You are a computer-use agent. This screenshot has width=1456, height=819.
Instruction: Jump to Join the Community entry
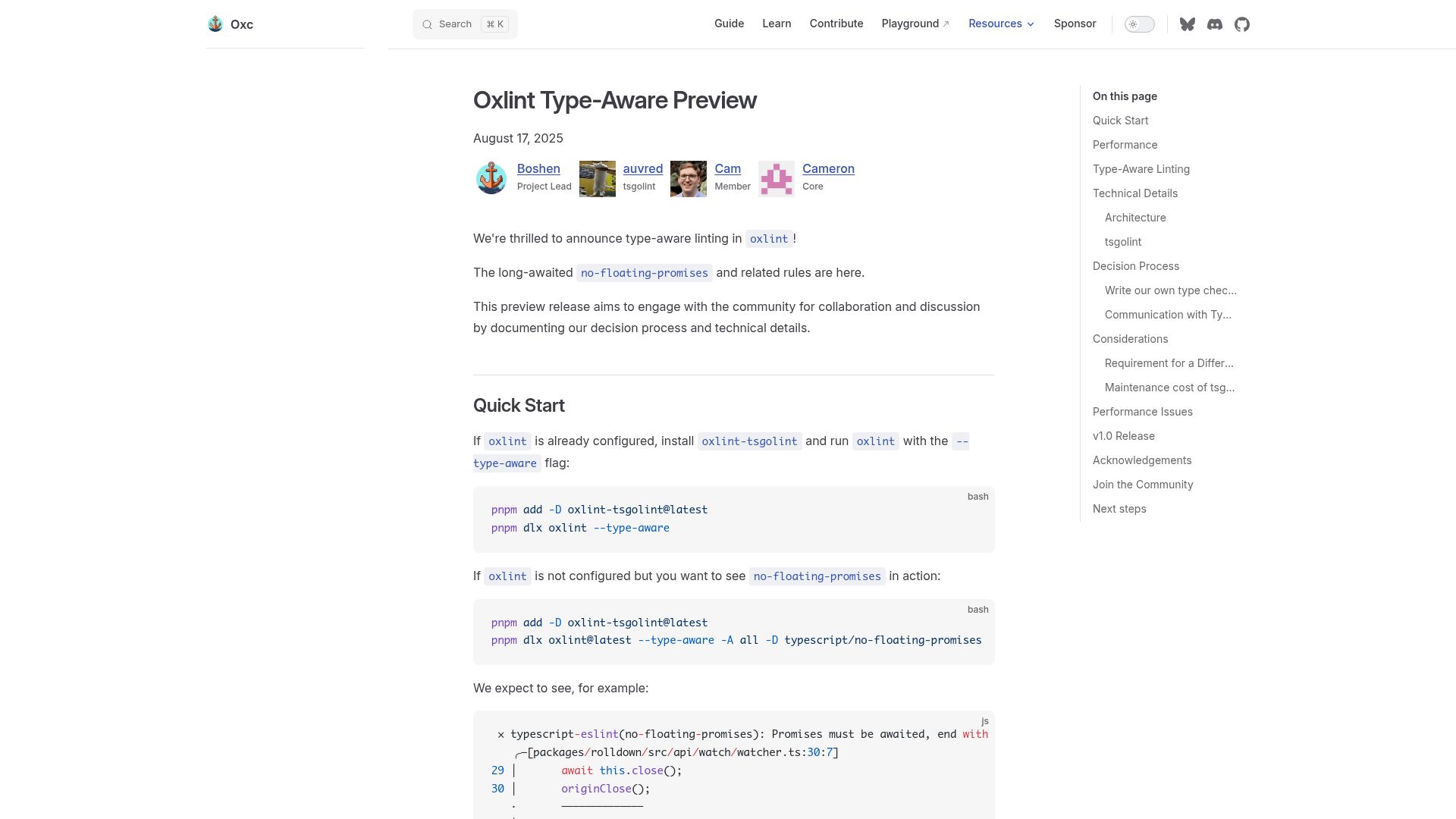[x=1143, y=485]
